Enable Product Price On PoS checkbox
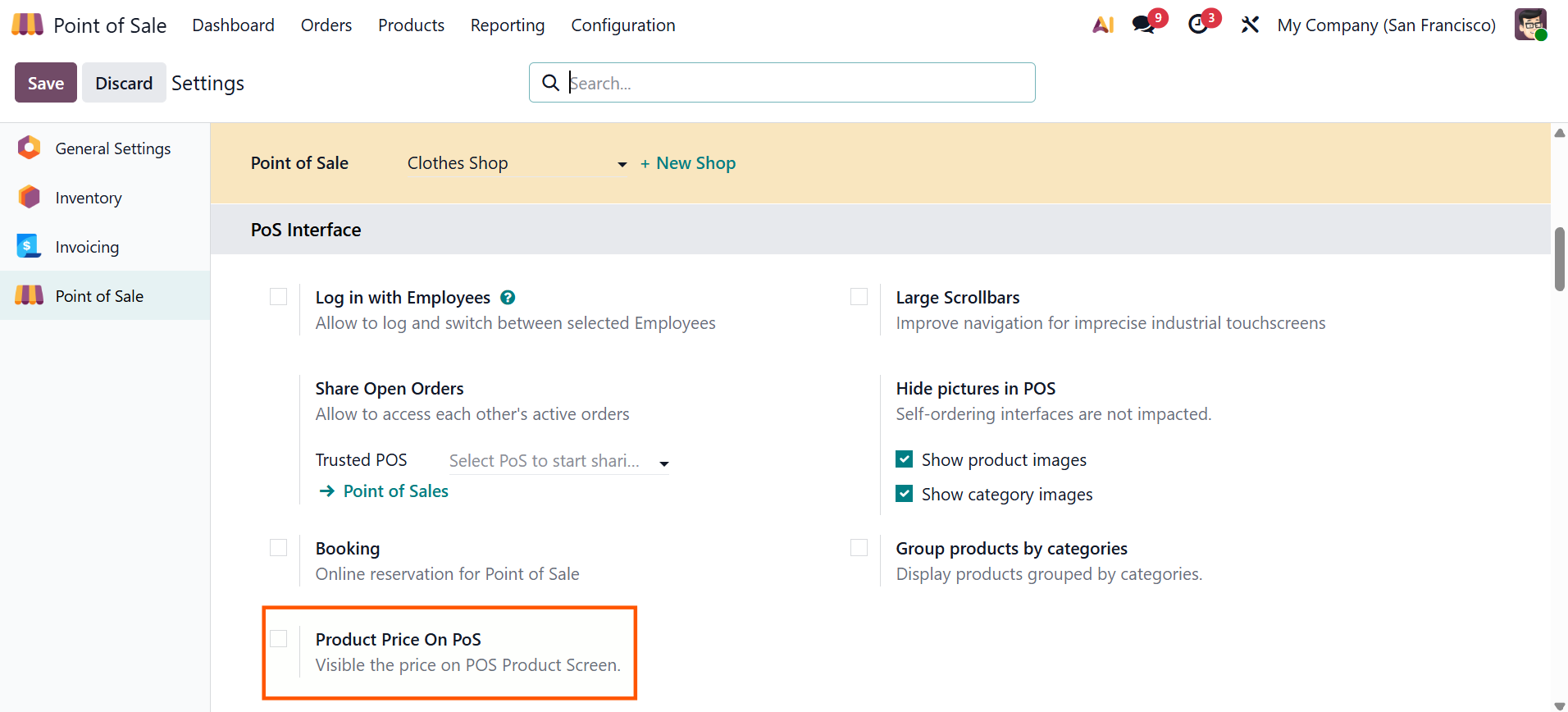Viewport: 1568px width, 712px height. 279,639
